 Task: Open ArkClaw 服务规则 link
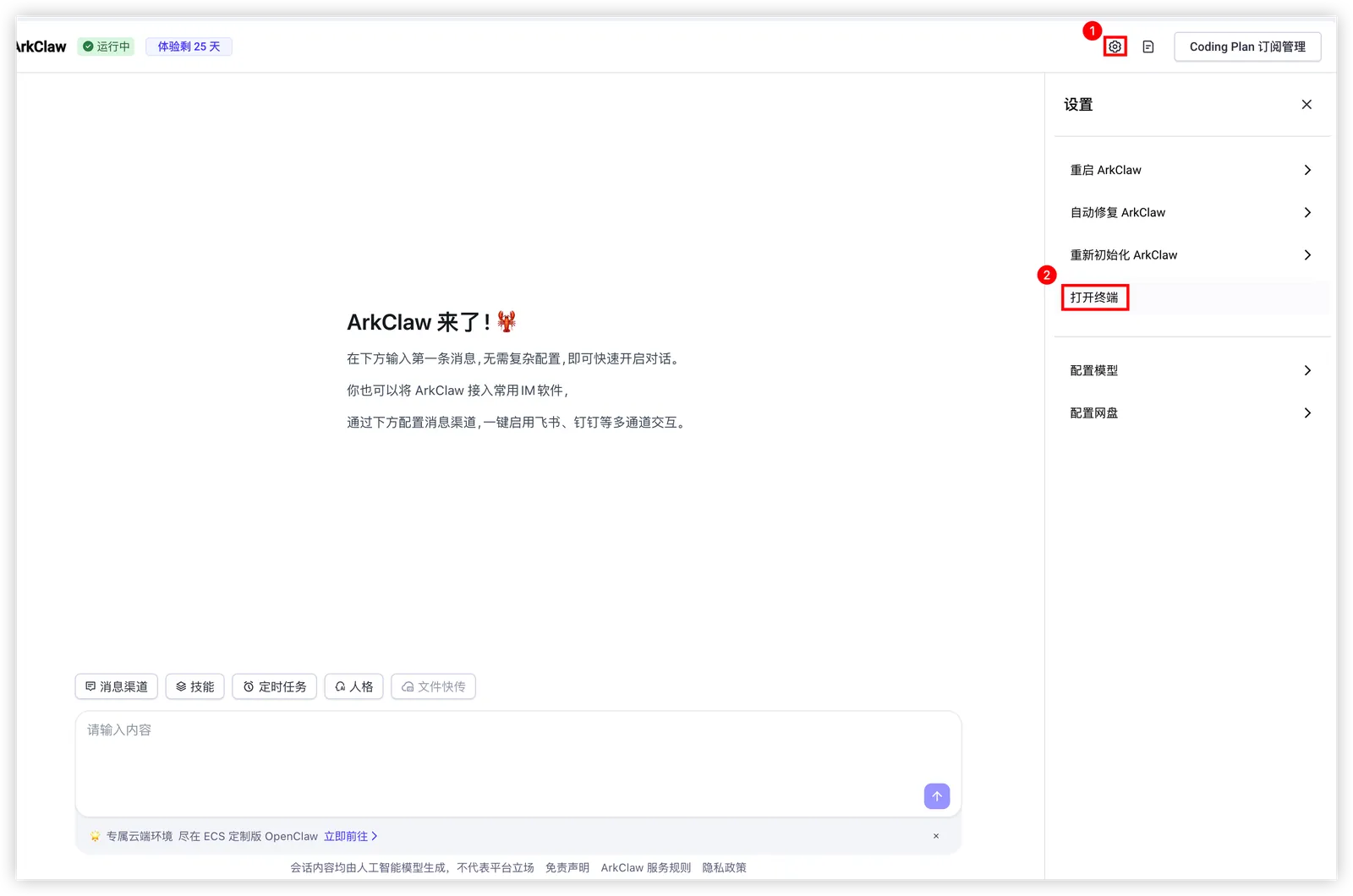pos(645,867)
